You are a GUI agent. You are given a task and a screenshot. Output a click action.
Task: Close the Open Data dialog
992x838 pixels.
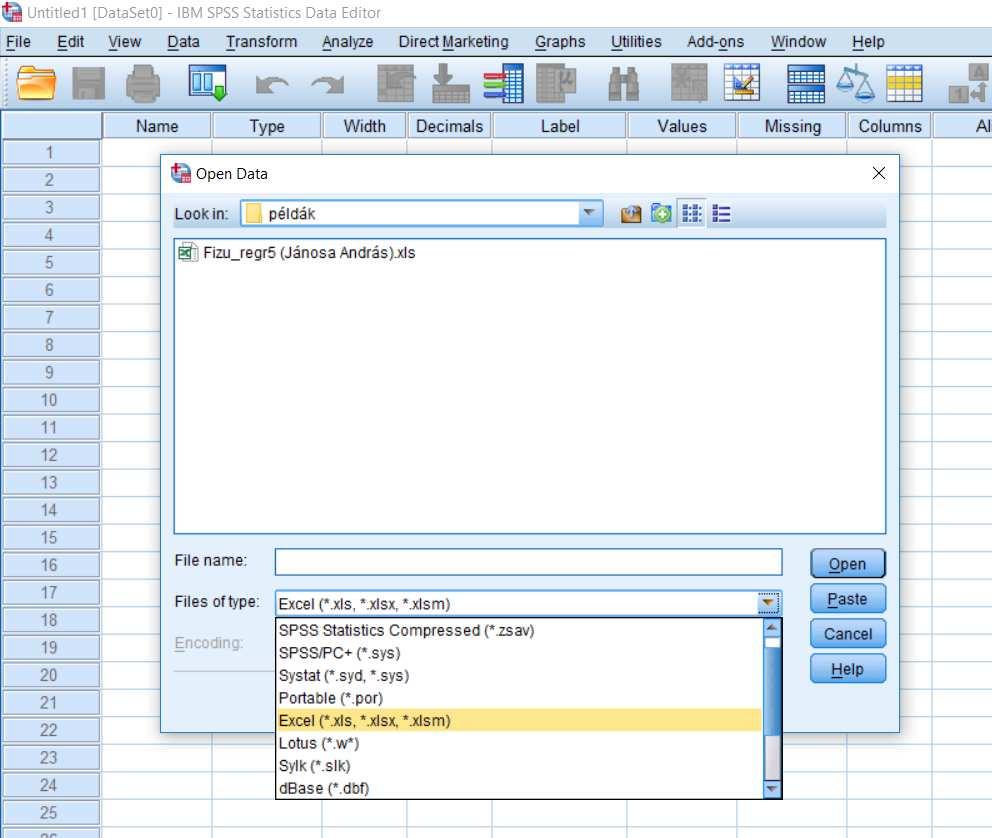click(878, 173)
